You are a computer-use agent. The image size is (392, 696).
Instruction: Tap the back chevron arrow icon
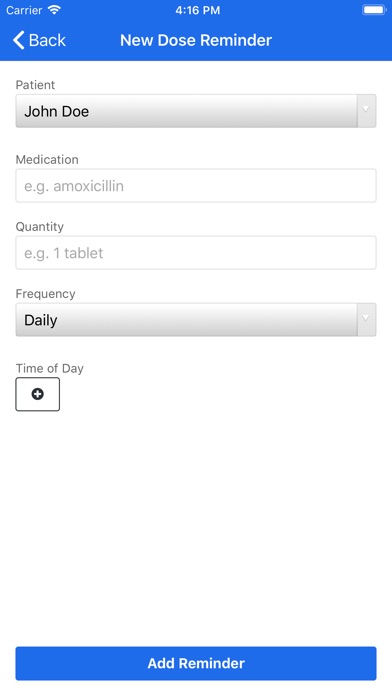coord(19,40)
